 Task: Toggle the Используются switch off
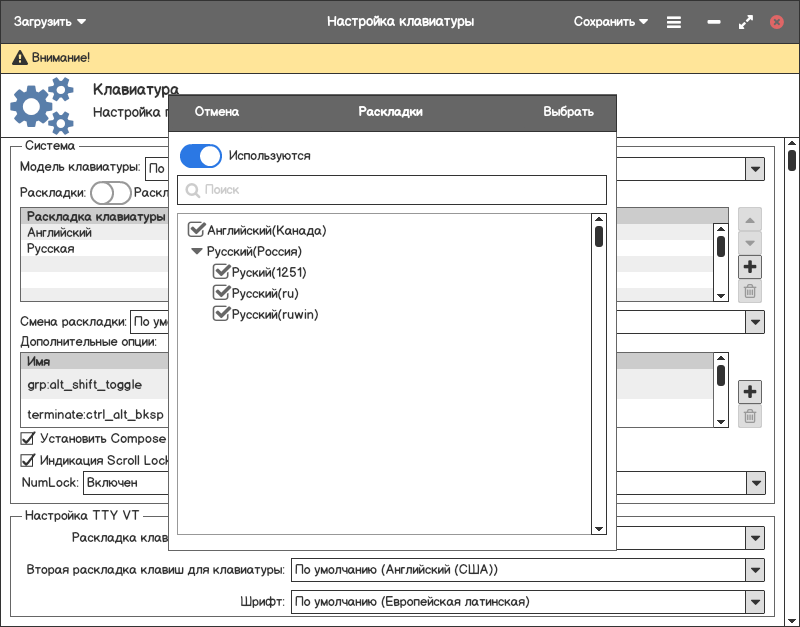coord(201,156)
